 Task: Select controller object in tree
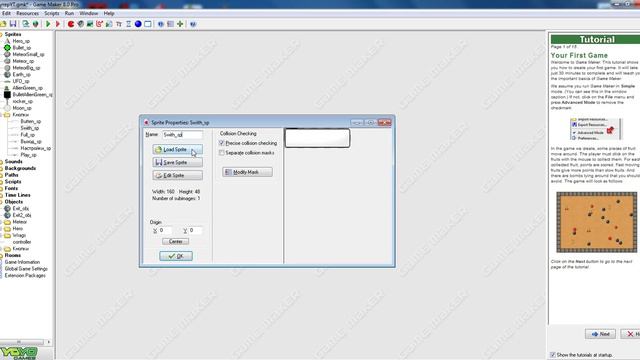22,242
